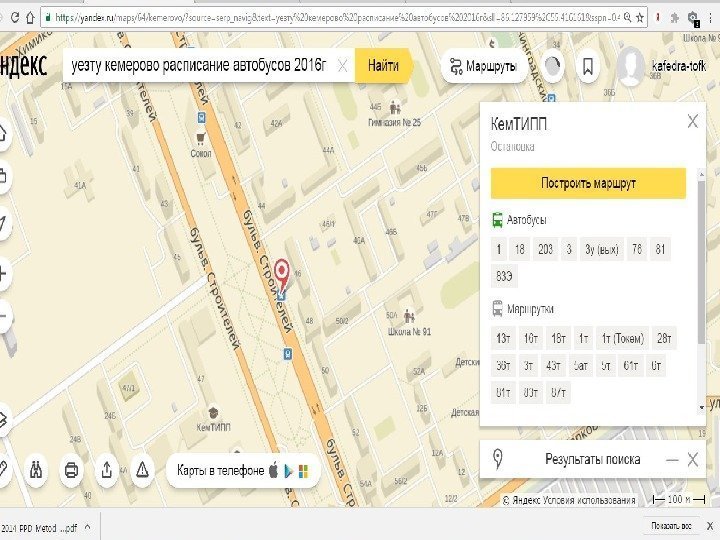Close the downloads bar
Screen dimensions: 720x540
(x=710, y=526)
